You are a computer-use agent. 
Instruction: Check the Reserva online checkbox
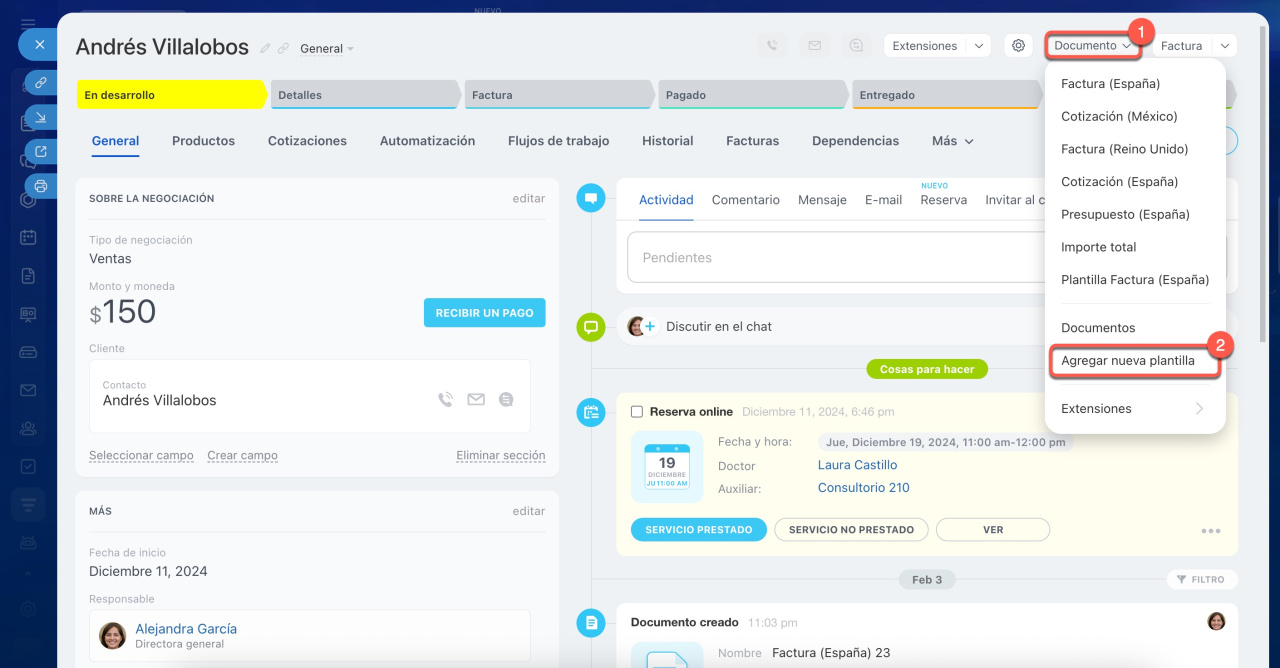(637, 411)
